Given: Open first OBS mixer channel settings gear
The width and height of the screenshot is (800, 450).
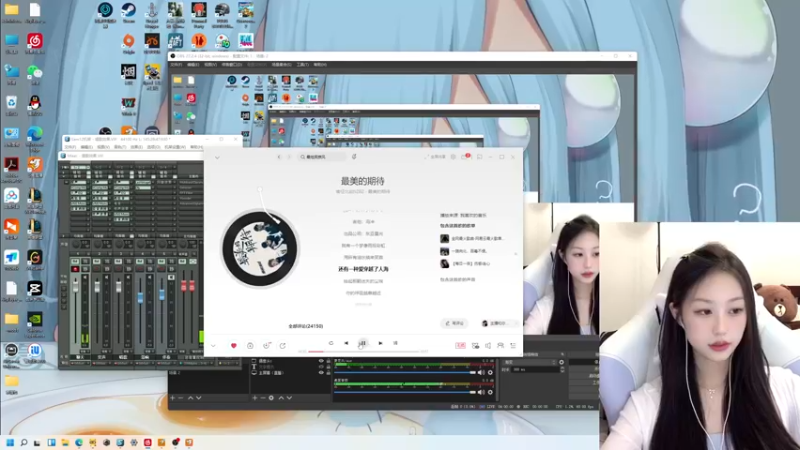Looking at the screenshot, I should [490, 372].
